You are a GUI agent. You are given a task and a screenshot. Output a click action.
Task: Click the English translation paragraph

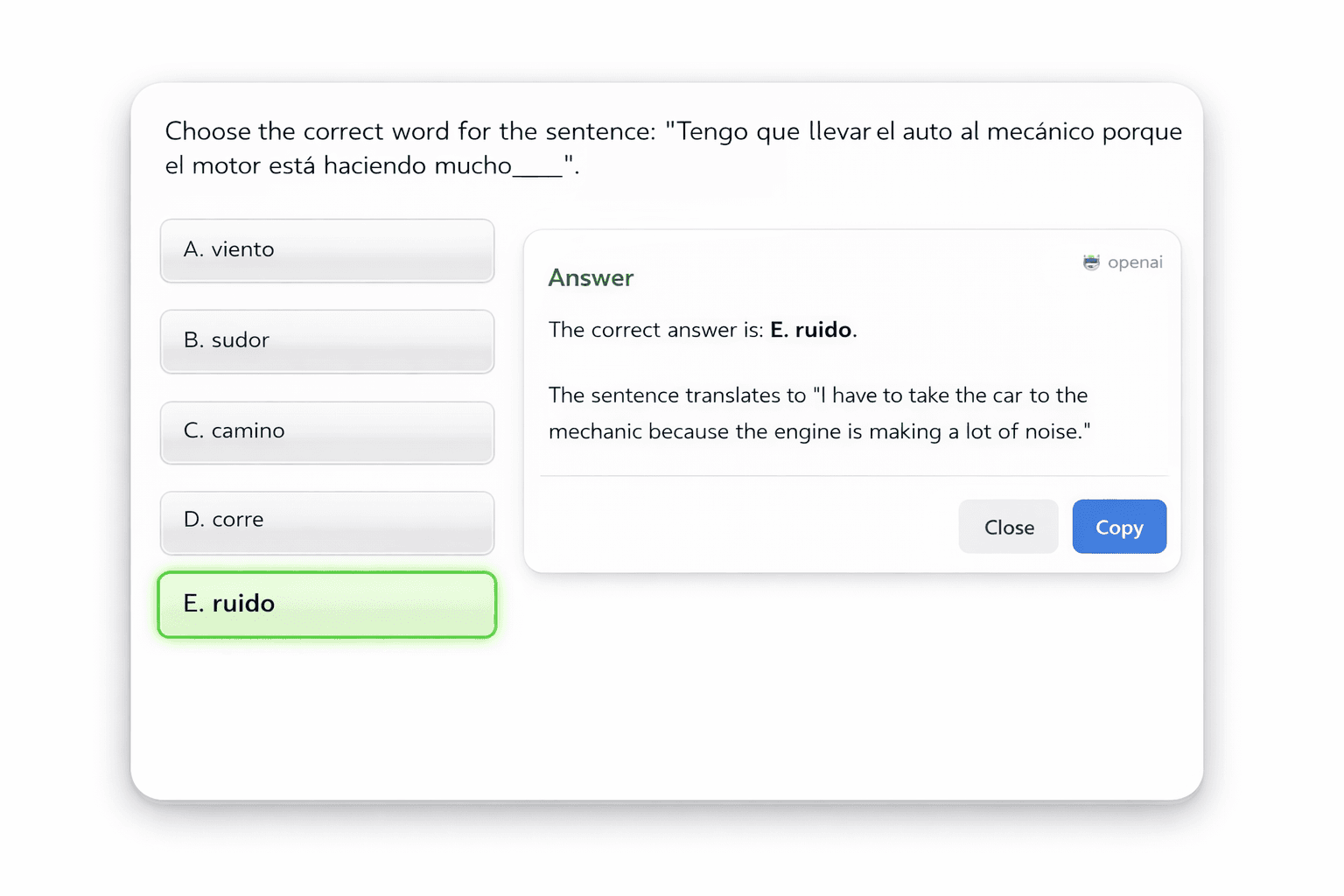point(817,412)
